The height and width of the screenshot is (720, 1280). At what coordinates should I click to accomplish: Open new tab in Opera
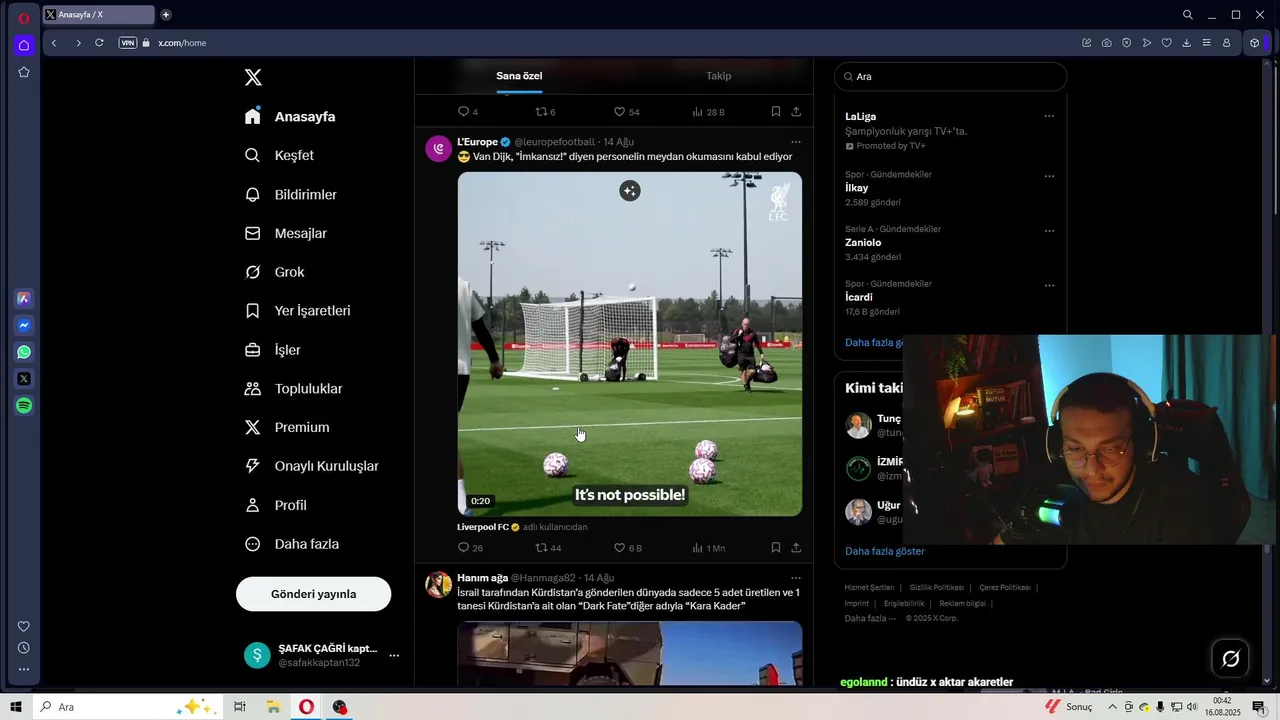tap(166, 15)
